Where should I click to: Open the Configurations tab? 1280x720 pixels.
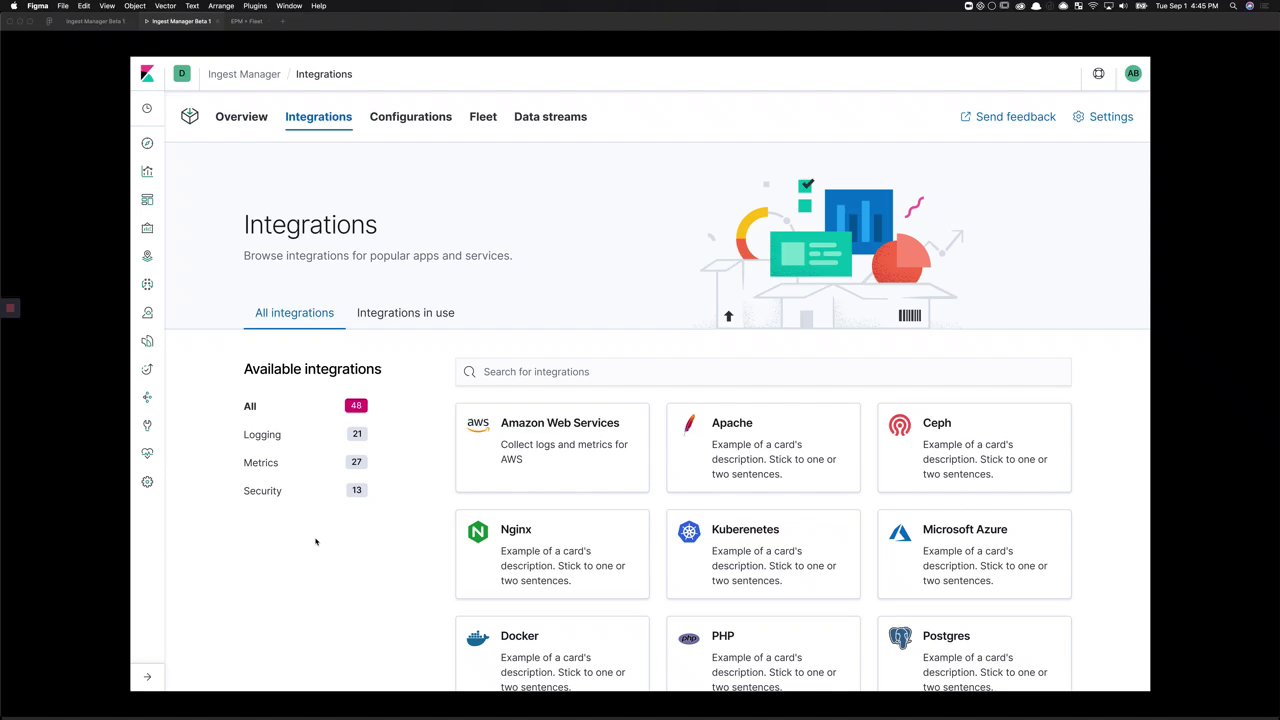click(411, 117)
